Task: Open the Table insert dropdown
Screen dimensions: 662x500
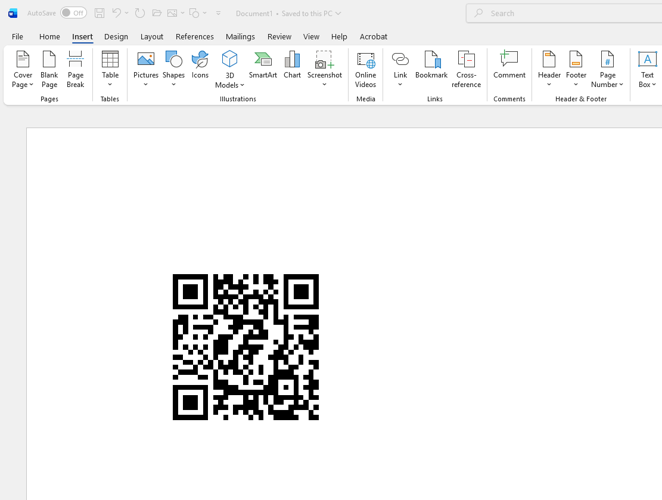Action: tap(110, 69)
